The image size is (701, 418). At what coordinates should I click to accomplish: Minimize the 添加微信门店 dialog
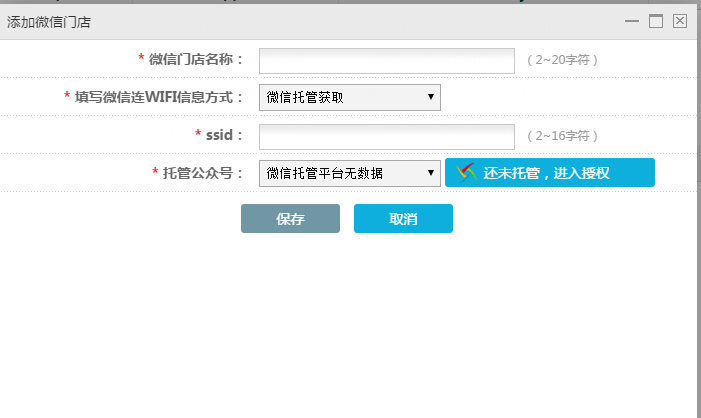[x=632, y=21]
